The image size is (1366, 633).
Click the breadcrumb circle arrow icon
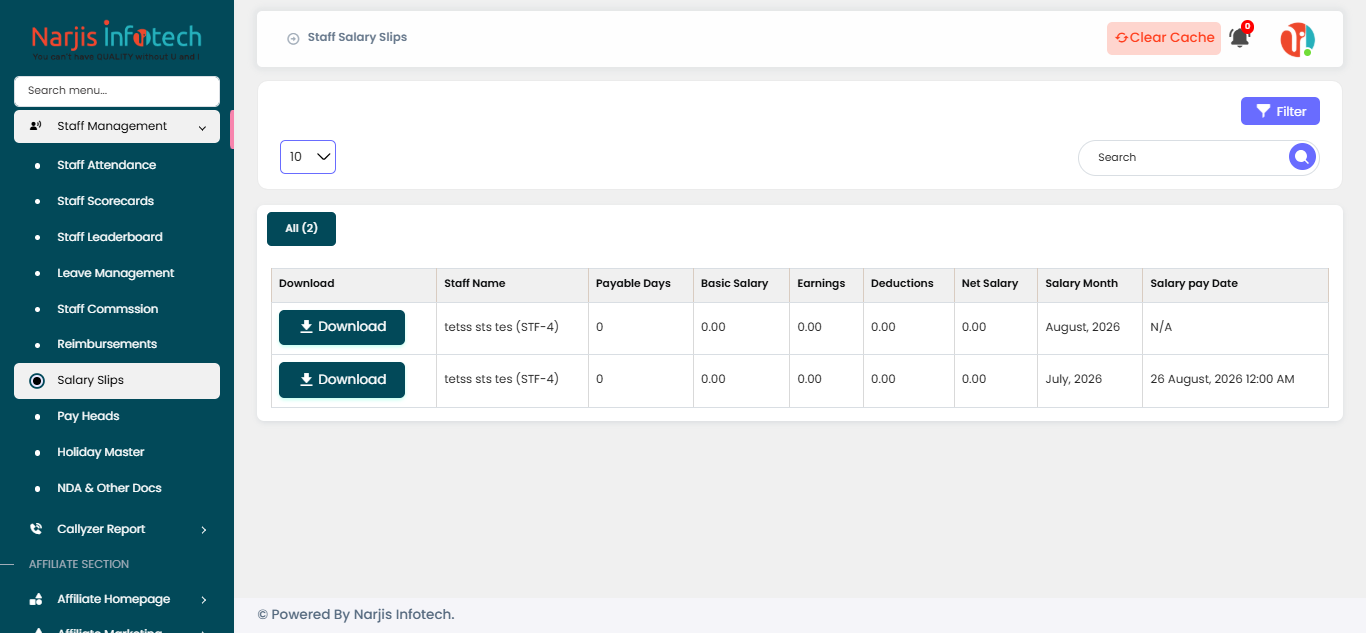pyautogui.click(x=293, y=38)
